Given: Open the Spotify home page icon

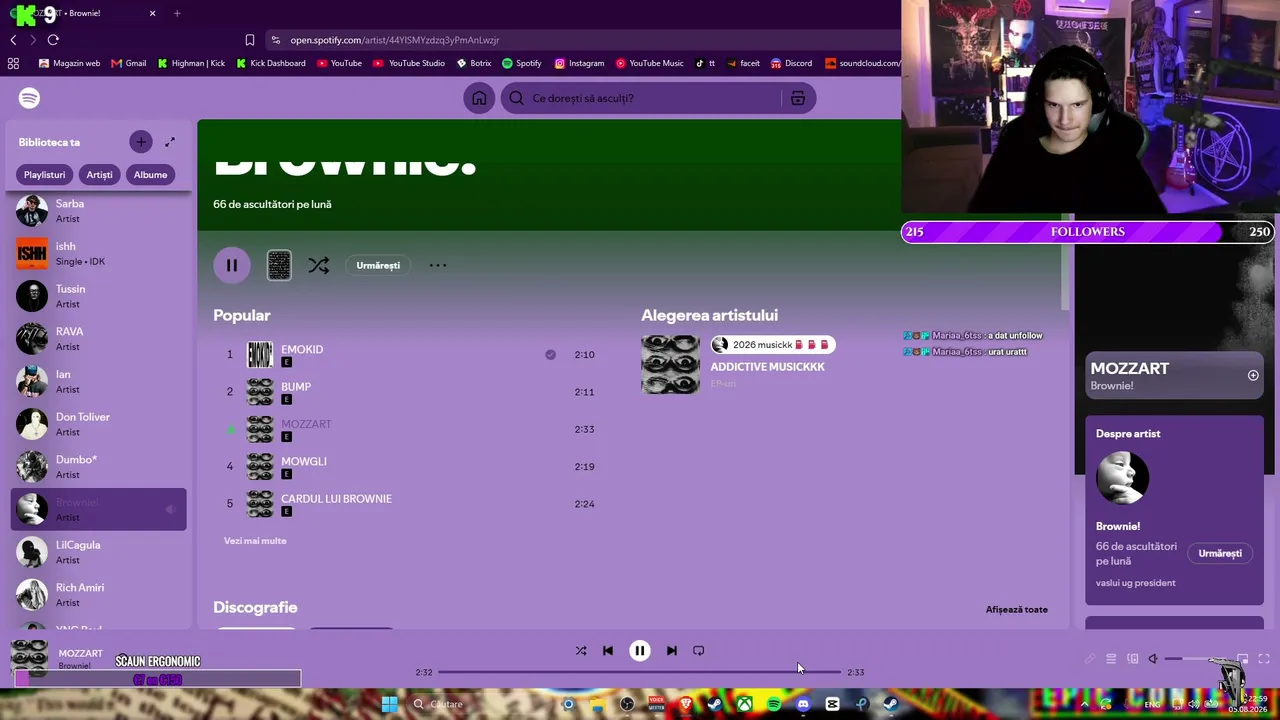Looking at the screenshot, I should [x=479, y=98].
